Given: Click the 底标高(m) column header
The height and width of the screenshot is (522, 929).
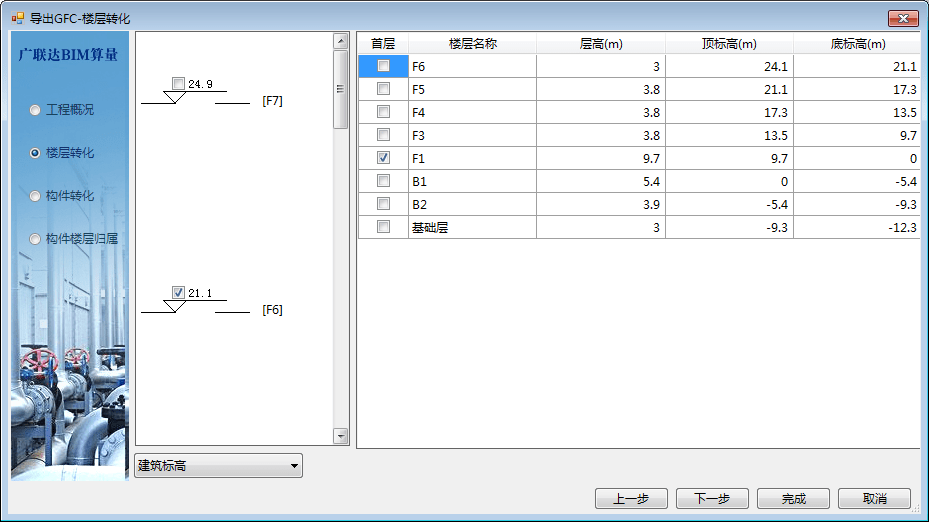Looking at the screenshot, I should [x=857, y=44].
